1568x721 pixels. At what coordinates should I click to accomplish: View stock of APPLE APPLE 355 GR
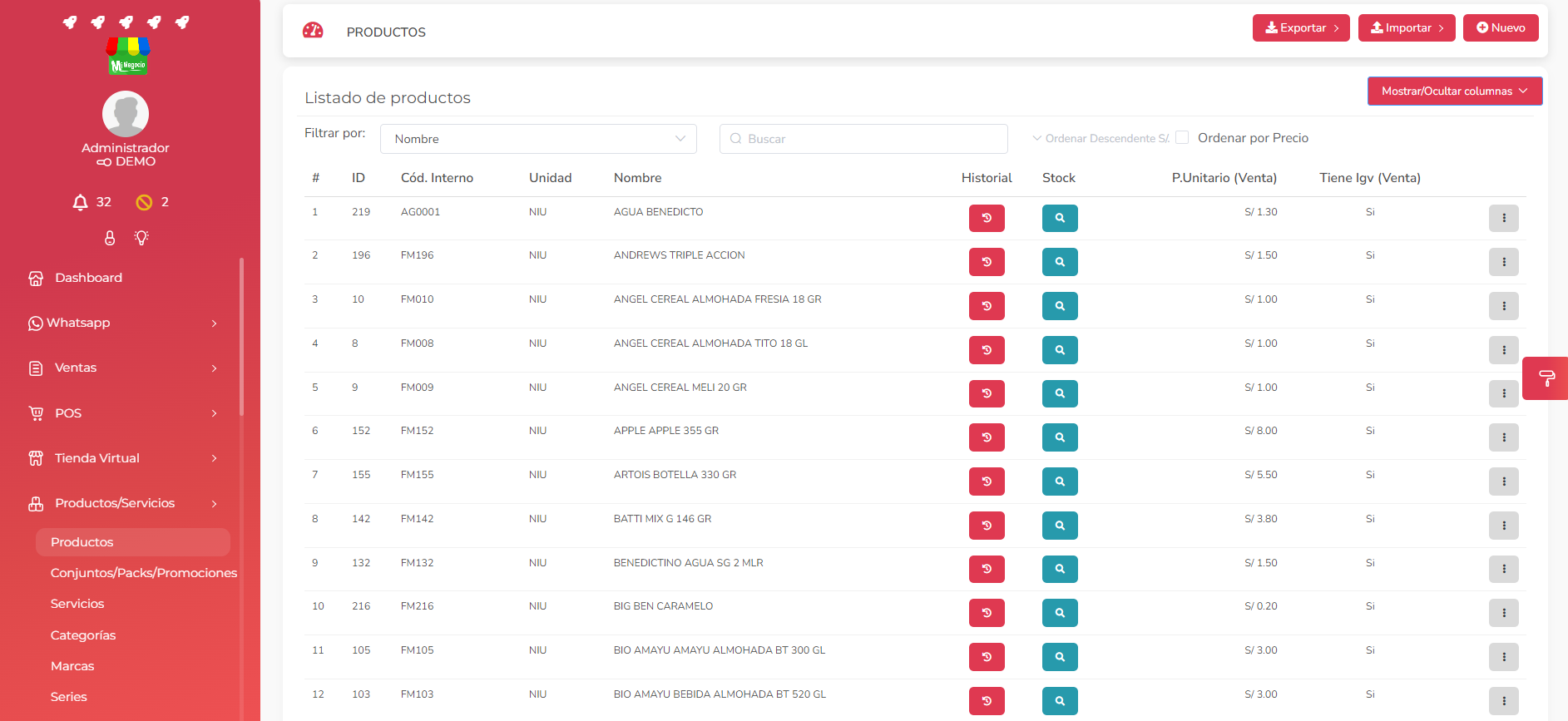pos(1060,437)
